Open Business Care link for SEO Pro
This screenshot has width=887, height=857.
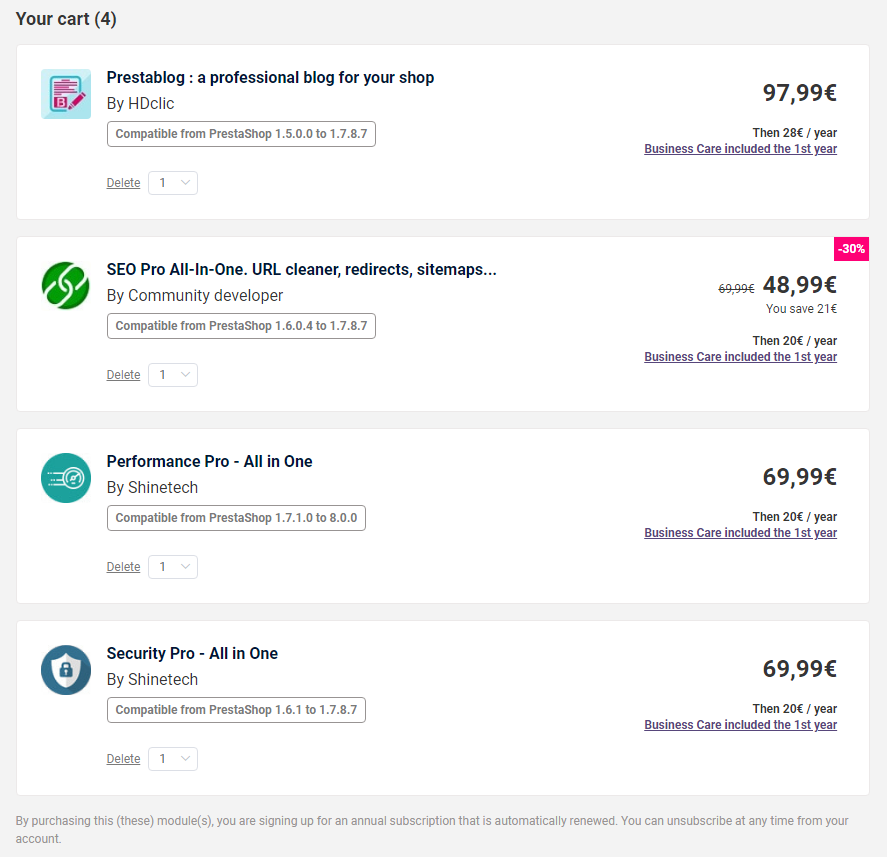point(740,357)
